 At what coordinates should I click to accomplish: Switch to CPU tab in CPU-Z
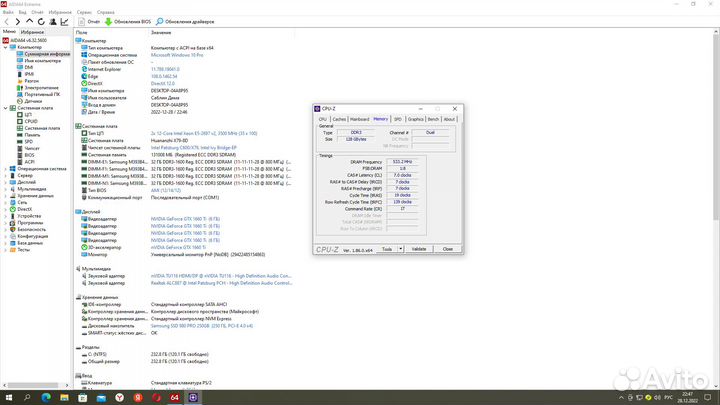(x=323, y=119)
